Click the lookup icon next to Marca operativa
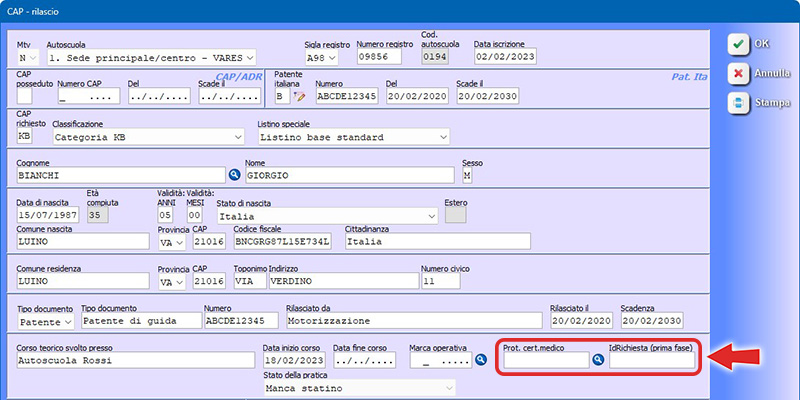This screenshot has width=800, height=400. [480, 360]
